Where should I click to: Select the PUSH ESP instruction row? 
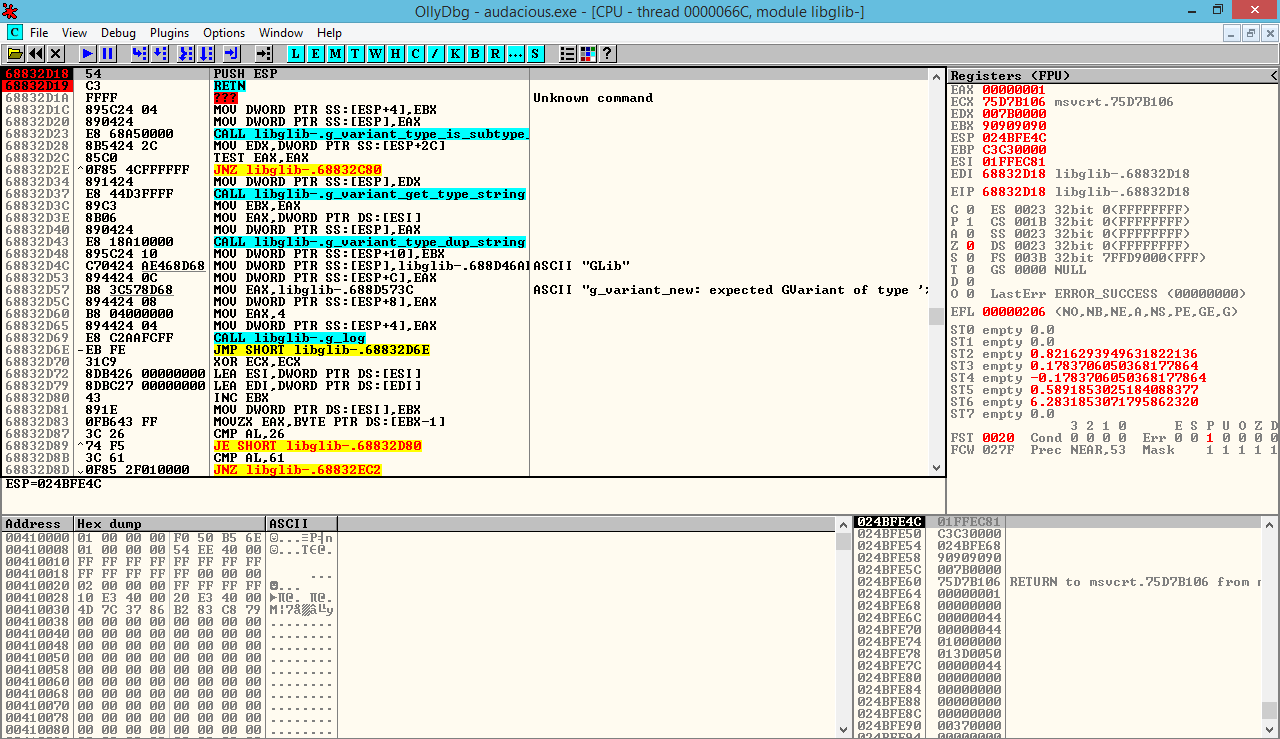pyautogui.click(x=464, y=74)
